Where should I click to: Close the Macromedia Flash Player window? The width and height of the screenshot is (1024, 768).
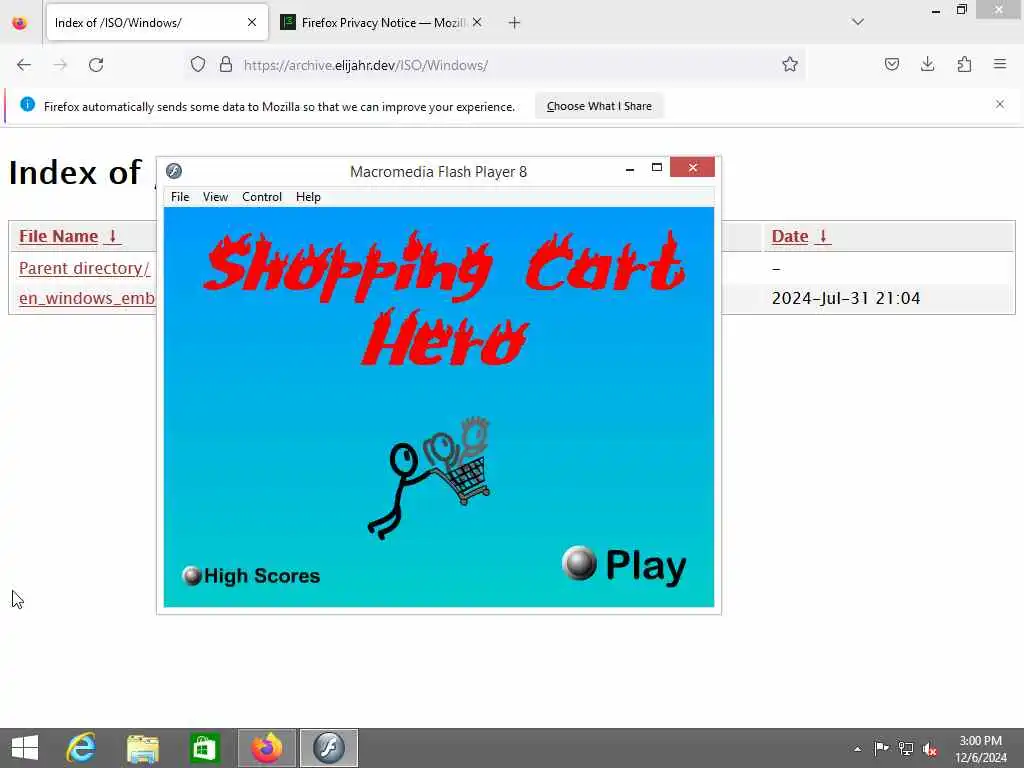[x=692, y=168]
